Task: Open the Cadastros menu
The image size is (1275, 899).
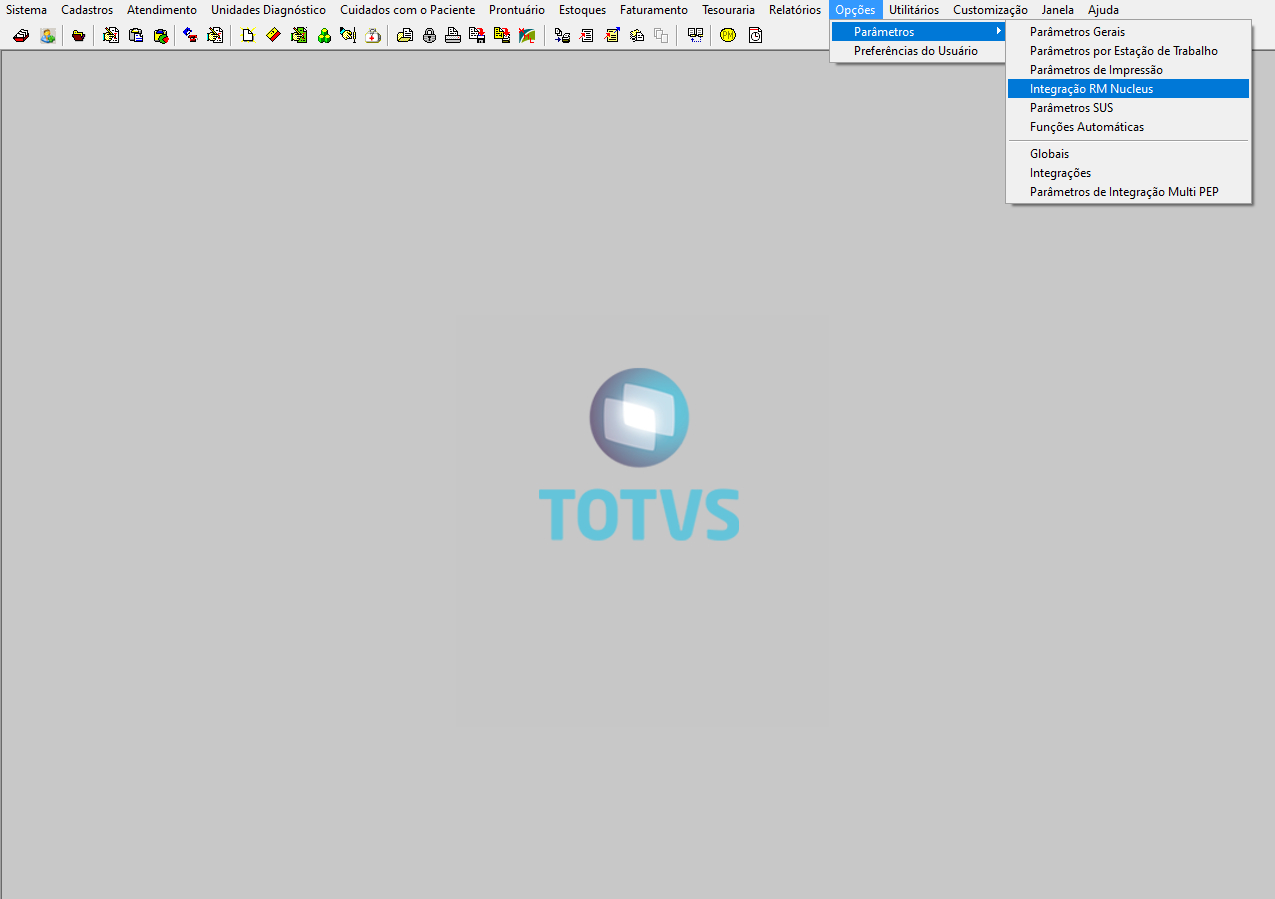Action: [x=87, y=10]
